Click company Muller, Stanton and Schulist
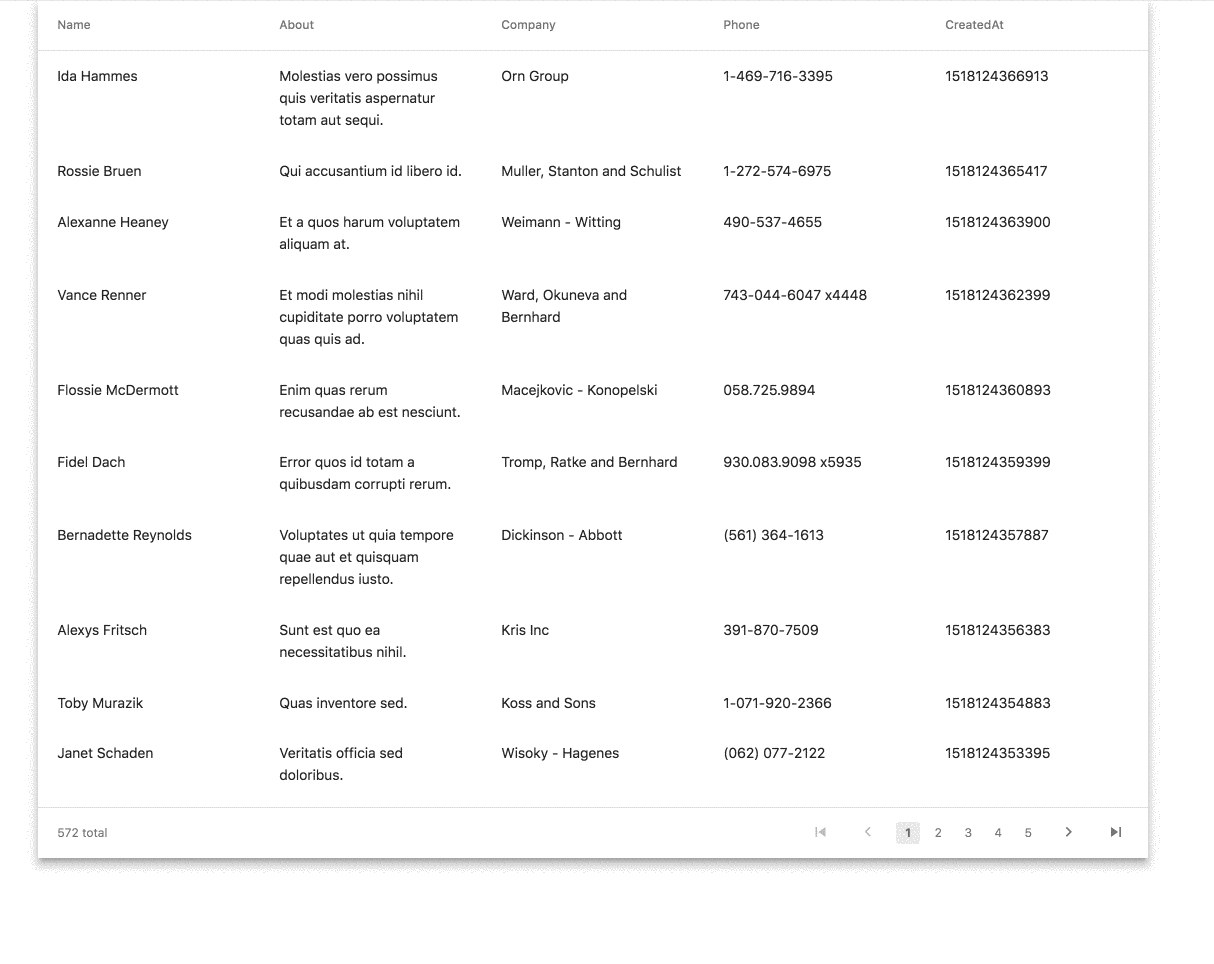1214x964 pixels. pyautogui.click(x=591, y=171)
